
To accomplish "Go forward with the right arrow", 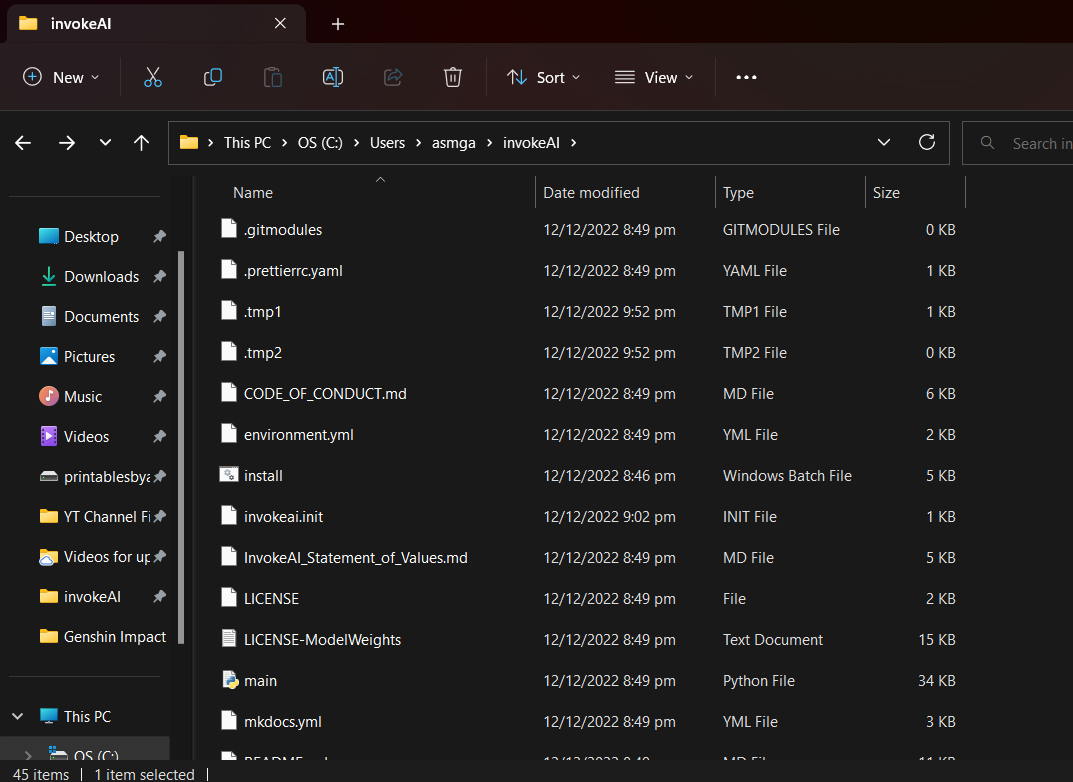I will click(66, 143).
